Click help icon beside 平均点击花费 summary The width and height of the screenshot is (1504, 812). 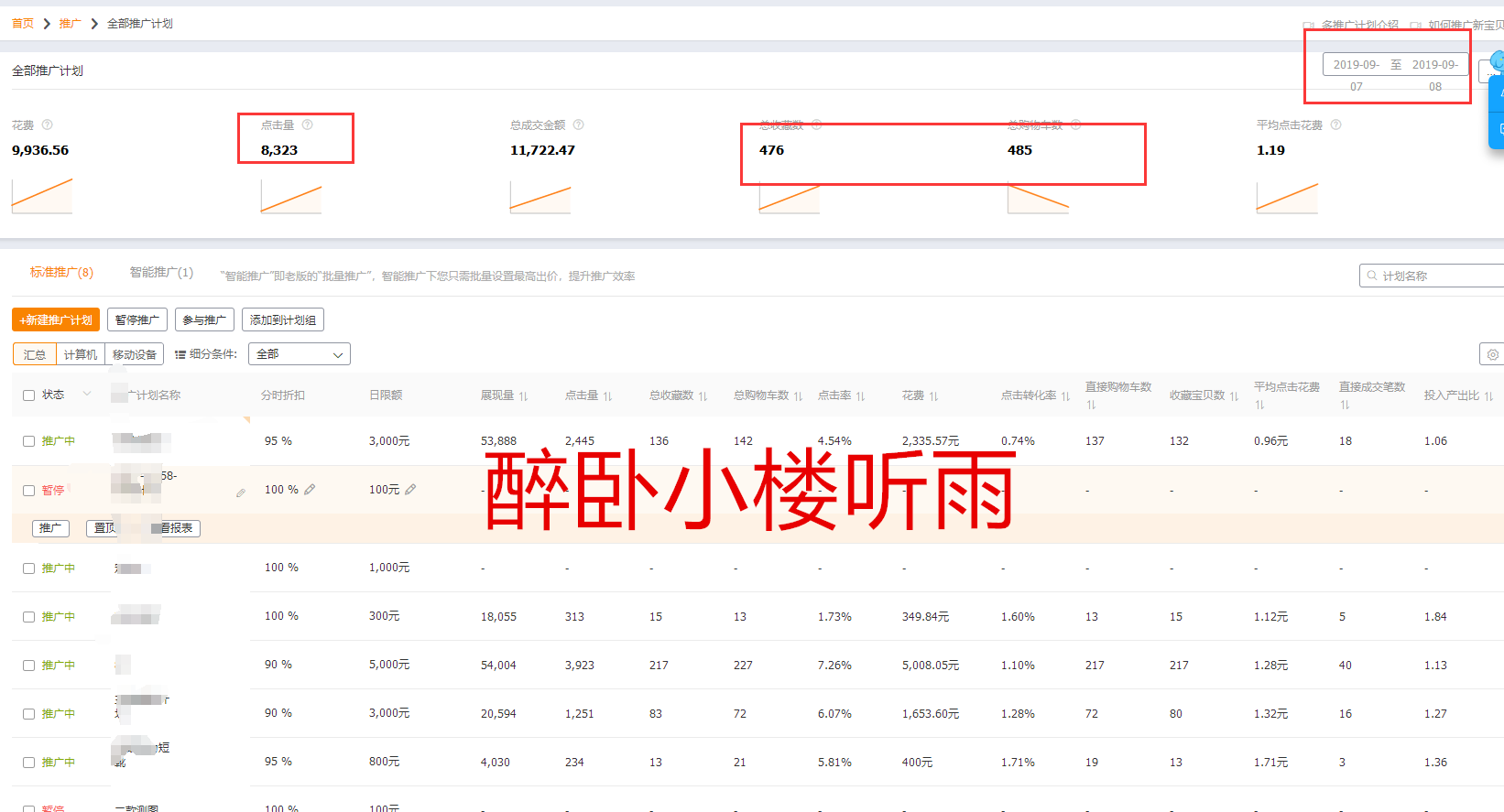[x=1336, y=125]
